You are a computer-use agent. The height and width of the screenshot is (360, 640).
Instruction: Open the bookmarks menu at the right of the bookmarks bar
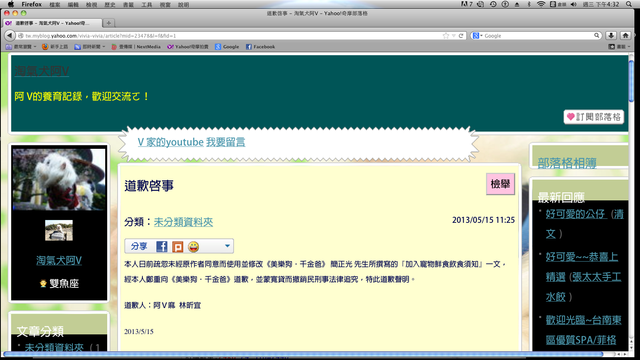[619, 47]
